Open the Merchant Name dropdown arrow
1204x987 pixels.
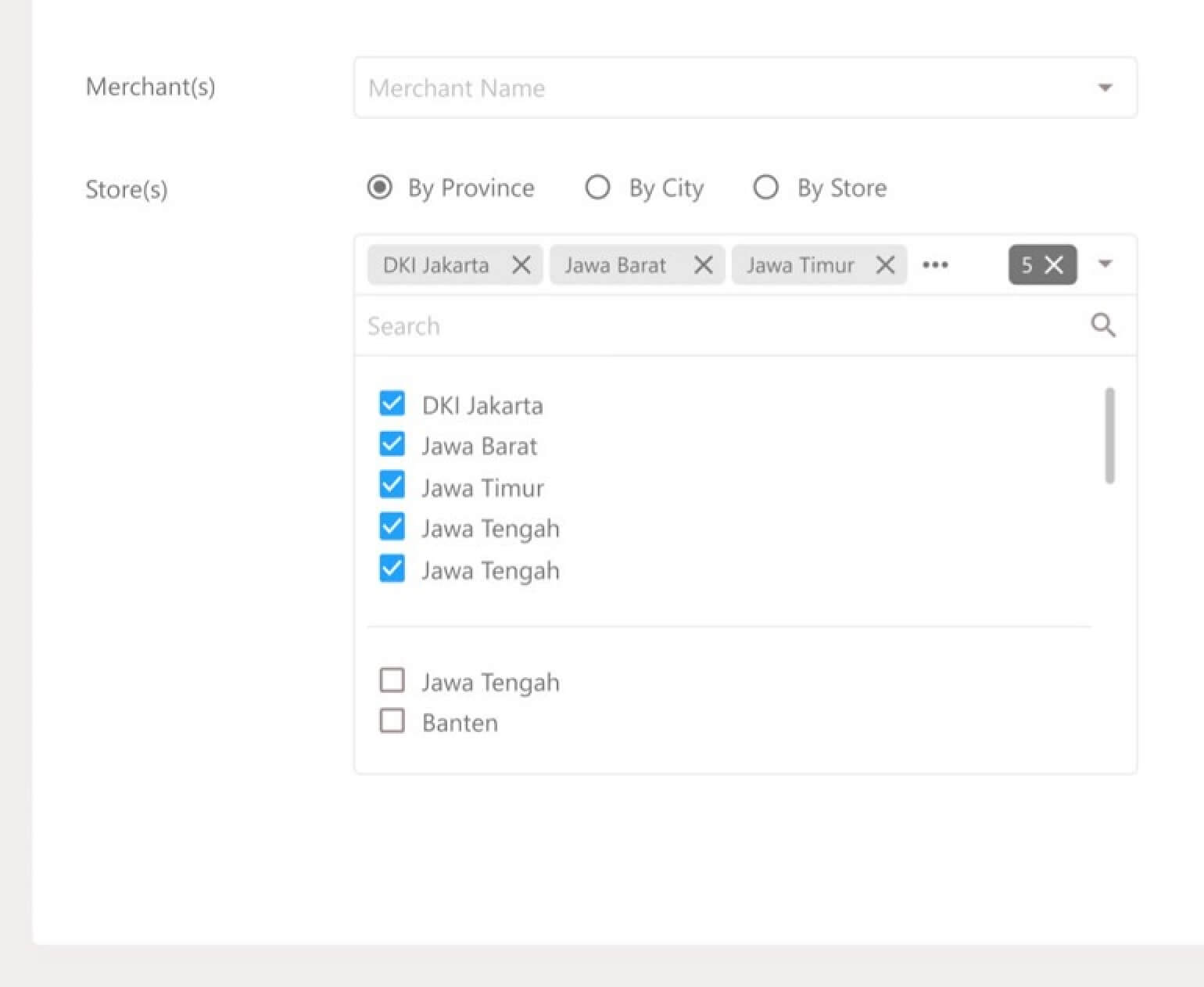pyautogui.click(x=1105, y=88)
